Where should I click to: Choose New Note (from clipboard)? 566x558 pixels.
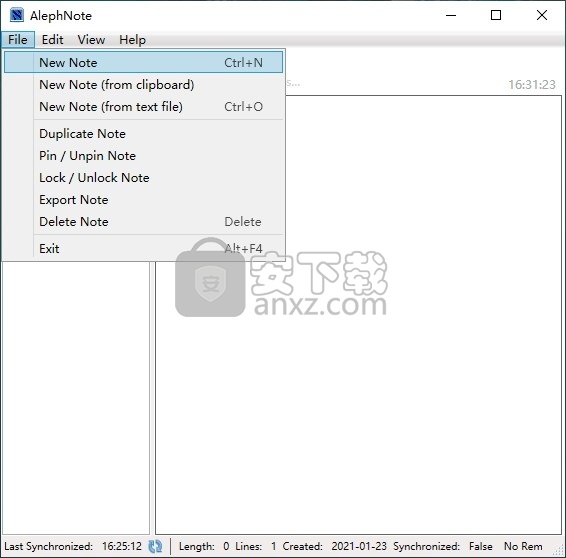coord(143,84)
